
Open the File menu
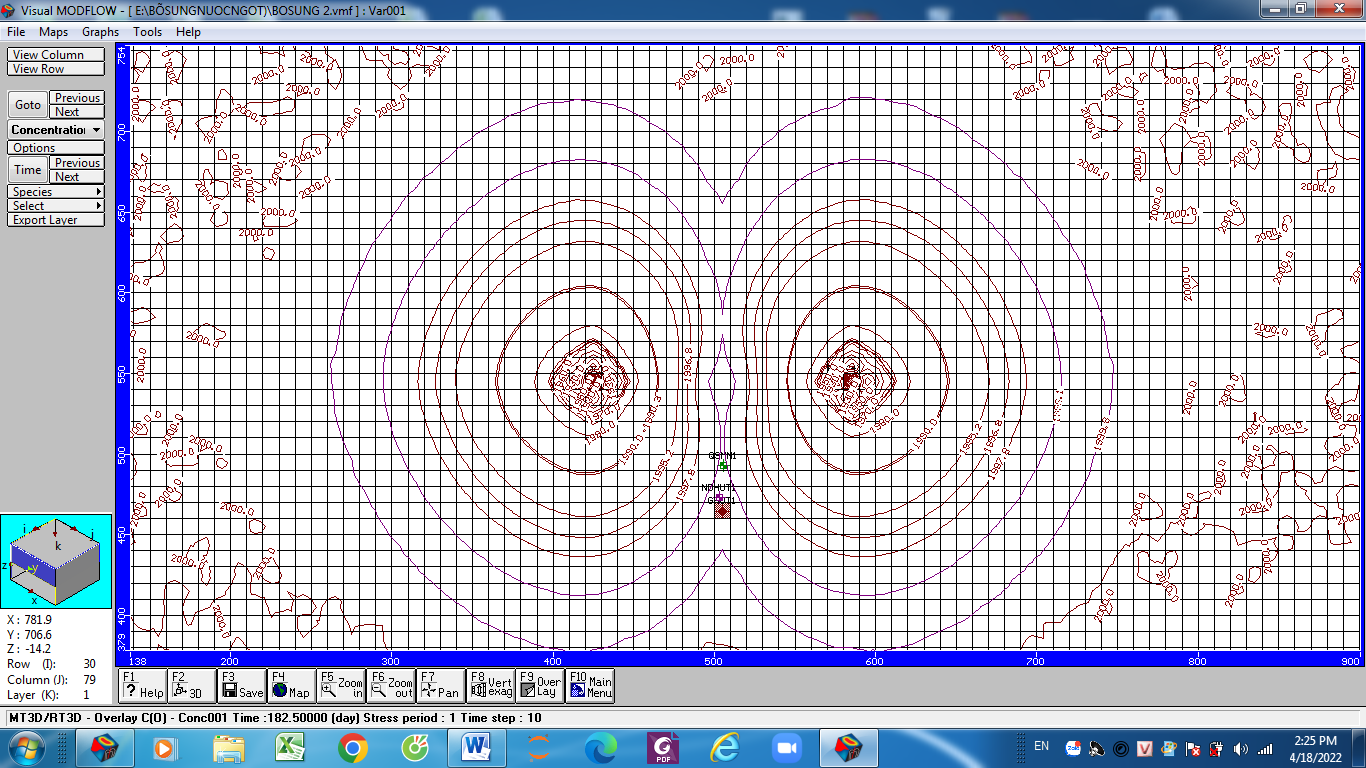pyautogui.click(x=16, y=32)
